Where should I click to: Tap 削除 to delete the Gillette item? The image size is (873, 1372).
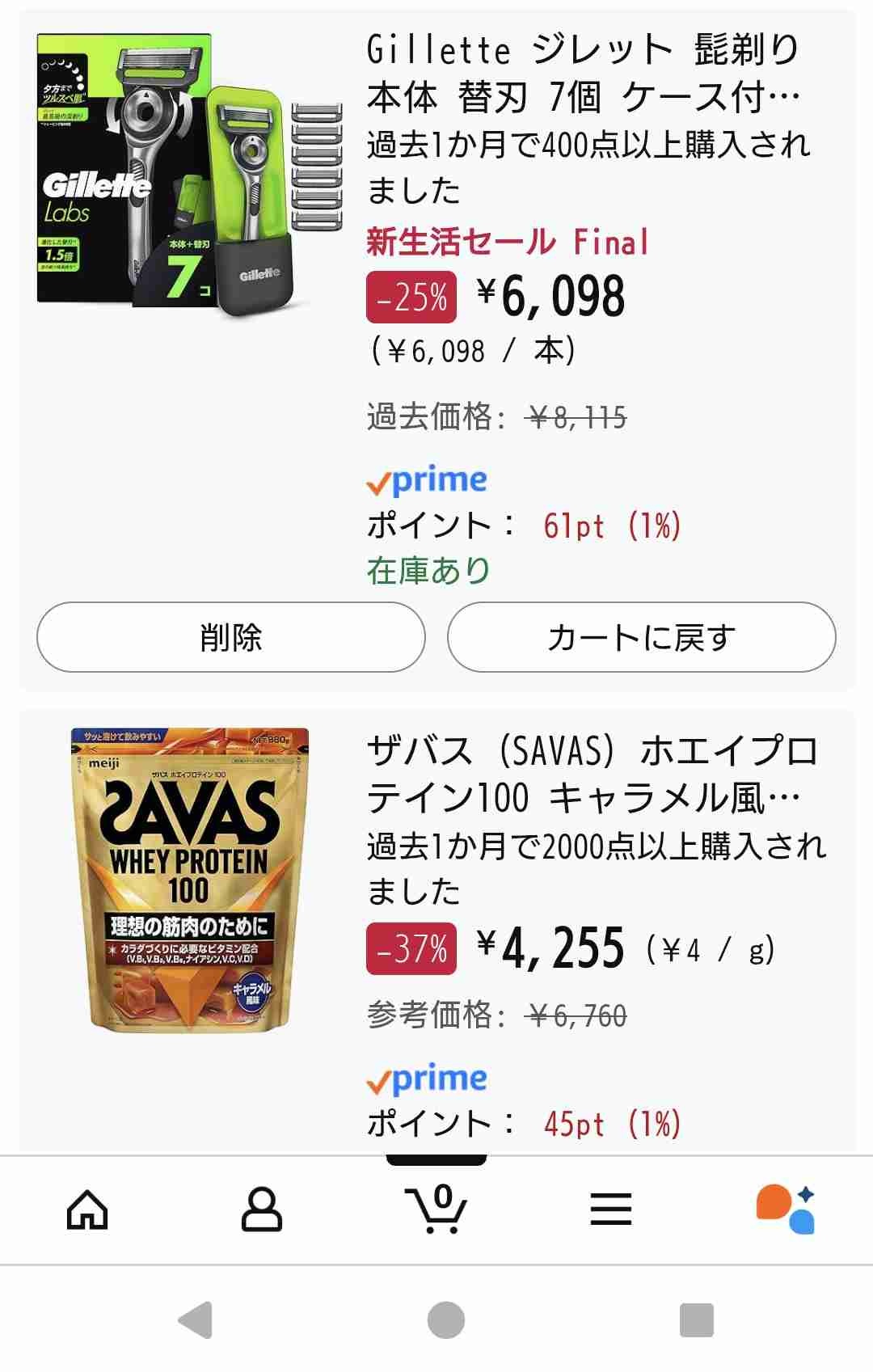230,637
